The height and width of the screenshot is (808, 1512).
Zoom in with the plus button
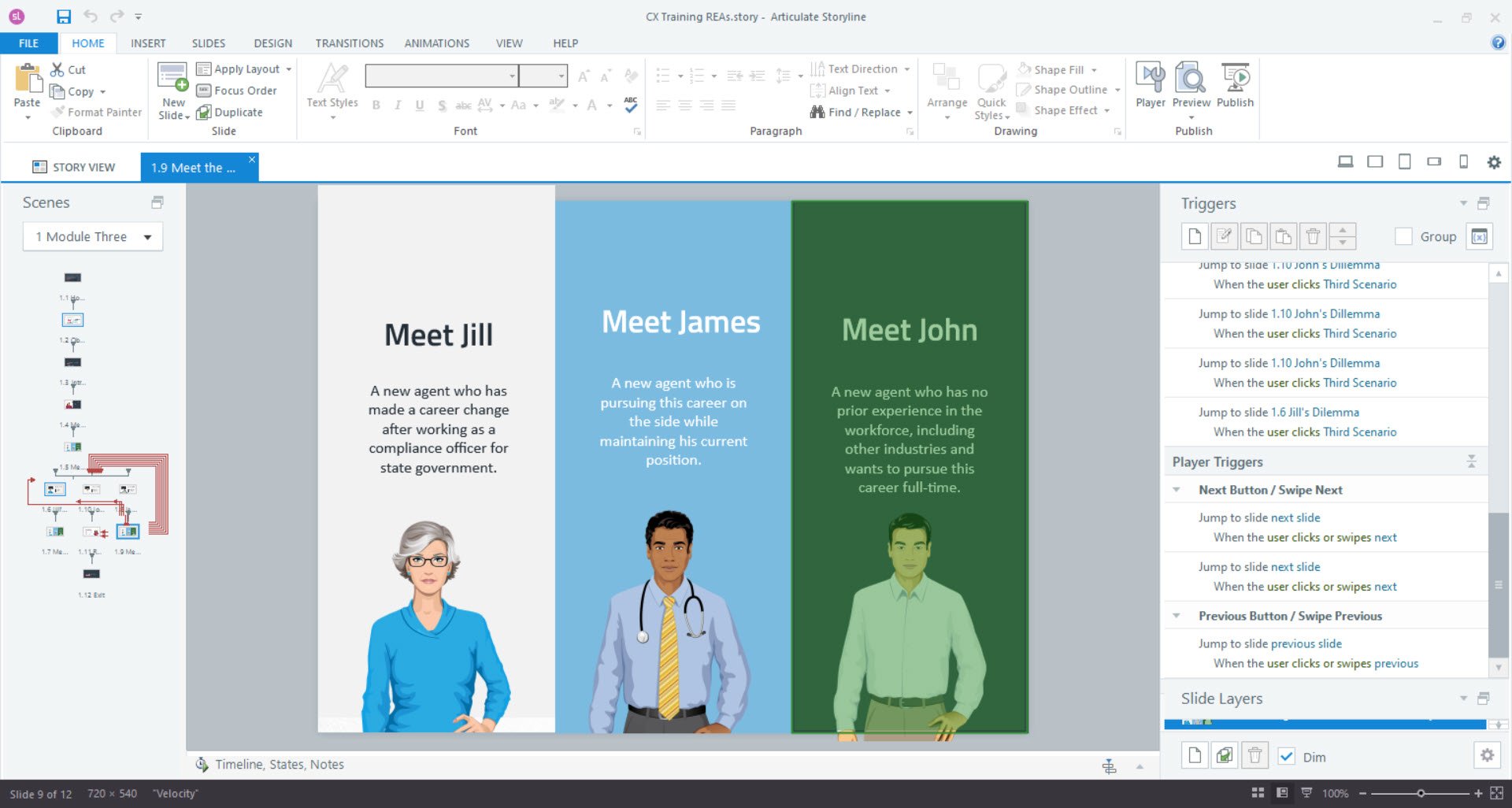click(1478, 793)
